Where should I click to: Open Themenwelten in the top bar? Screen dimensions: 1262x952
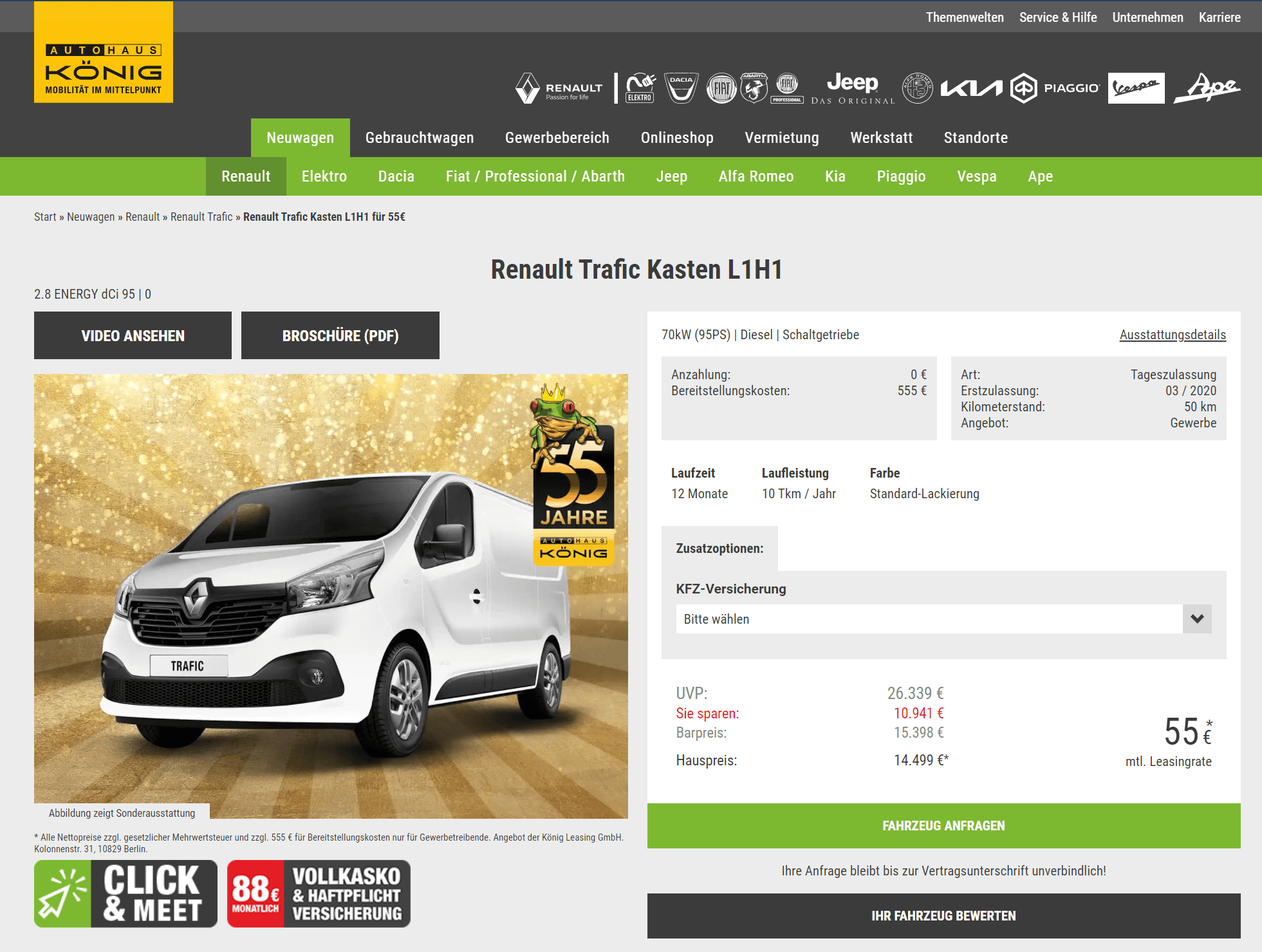tap(965, 17)
